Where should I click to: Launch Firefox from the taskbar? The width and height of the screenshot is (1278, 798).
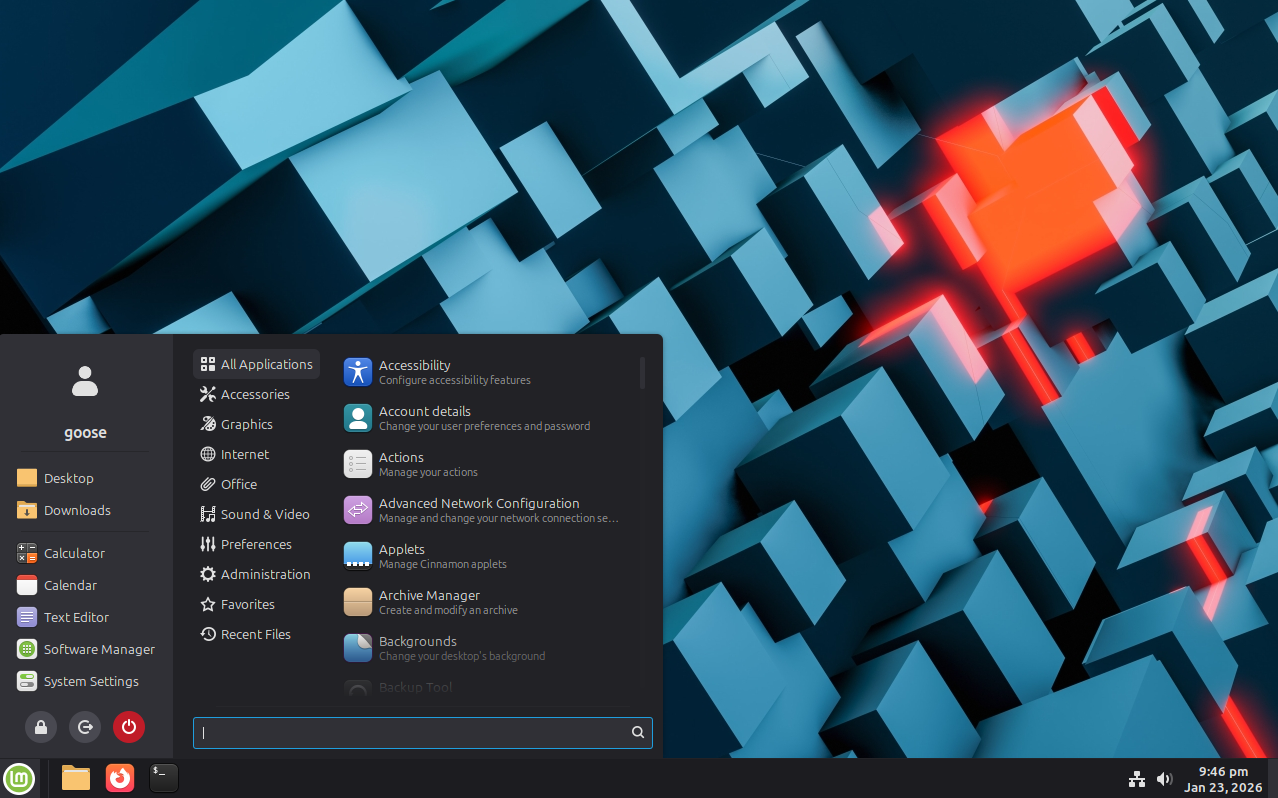coord(119,778)
